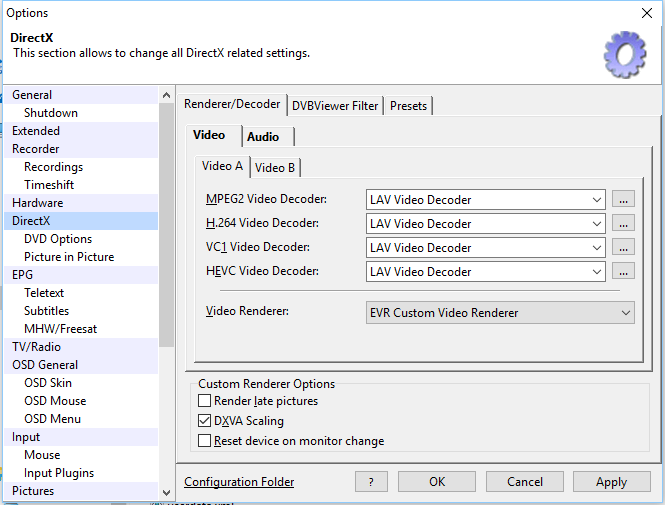Screen dimensions: 665x505
Task: Open H.264 decoder configuration ellipsis button
Action: [624, 224]
